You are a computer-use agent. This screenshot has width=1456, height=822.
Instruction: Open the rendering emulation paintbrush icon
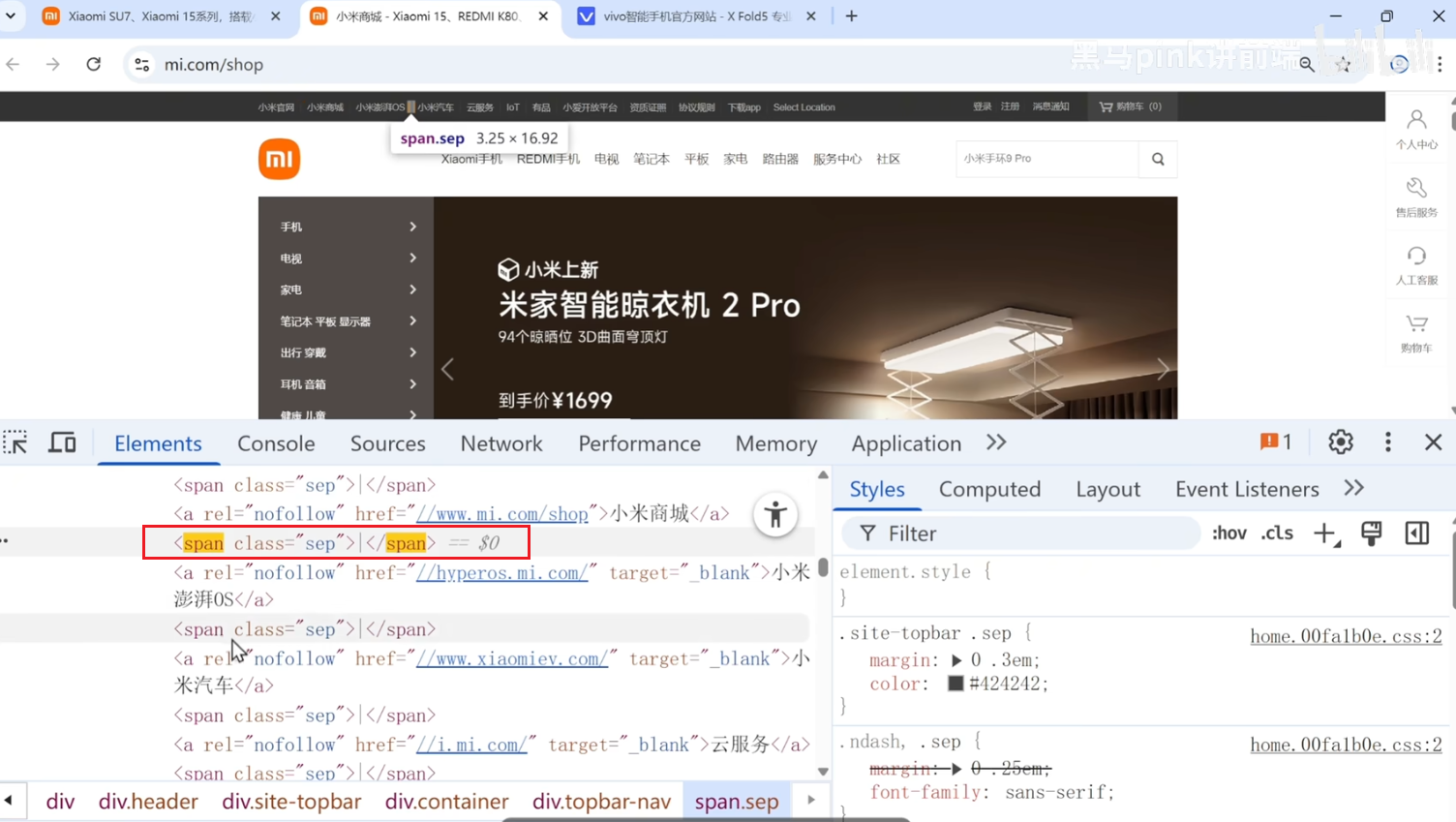click(x=1371, y=533)
